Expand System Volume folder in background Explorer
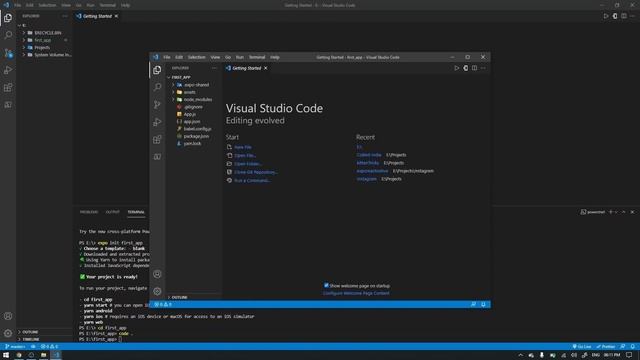This screenshot has height=360, width=640. [24, 55]
